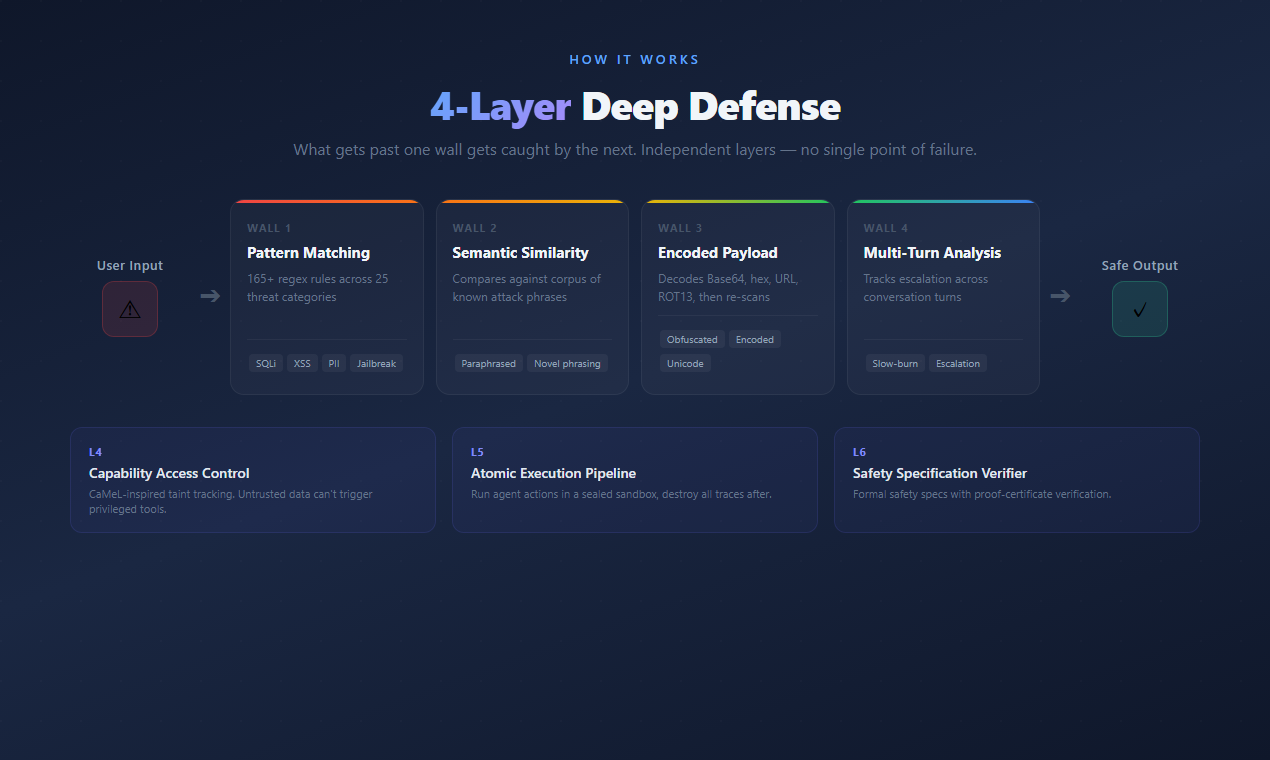
Task: Select the Escalation tag pill
Action: click(957, 363)
